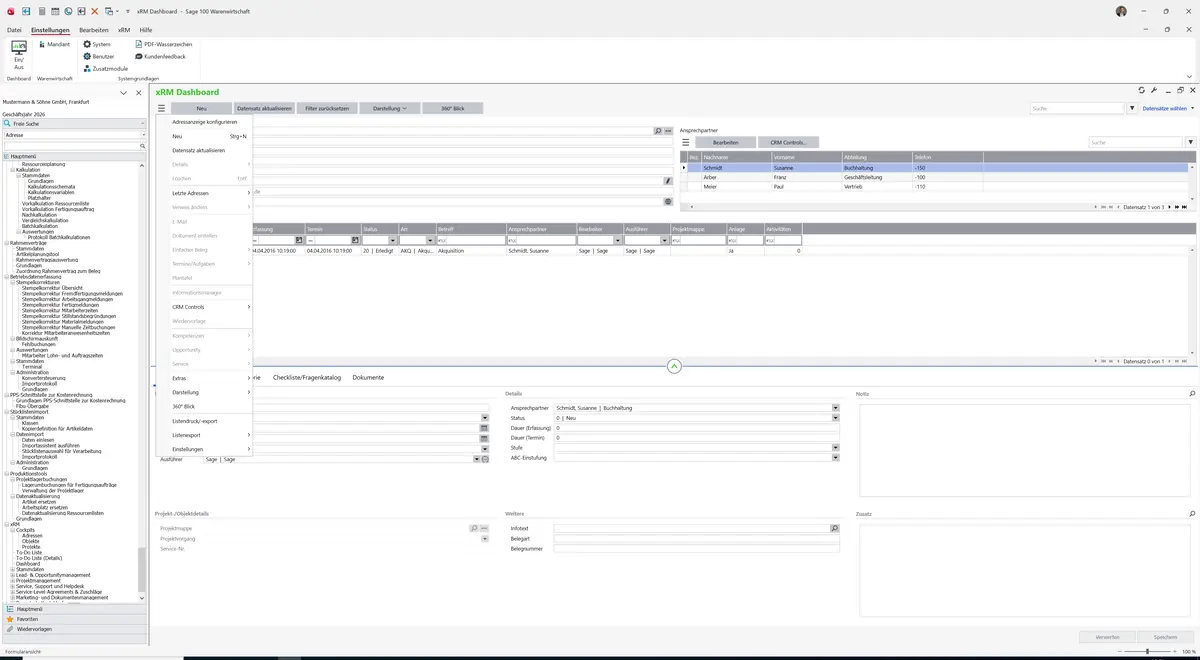Click the refresh icon in xRM Dashboard header

(x=1141, y=90)
